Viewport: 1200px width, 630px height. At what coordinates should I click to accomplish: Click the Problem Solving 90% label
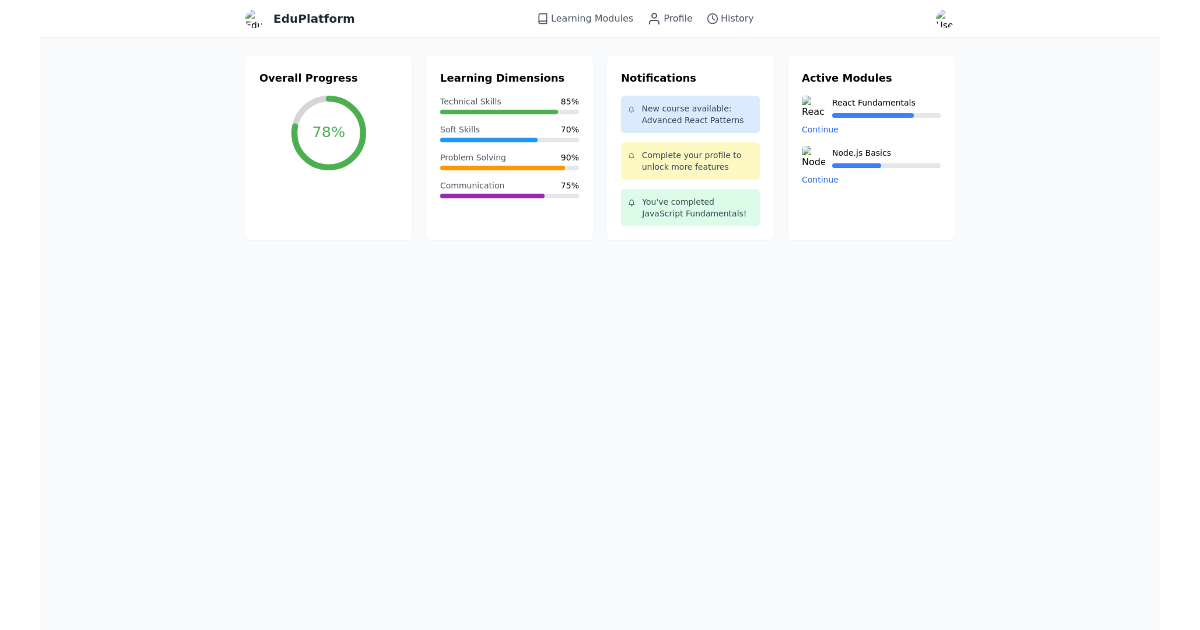coord(570,157)
